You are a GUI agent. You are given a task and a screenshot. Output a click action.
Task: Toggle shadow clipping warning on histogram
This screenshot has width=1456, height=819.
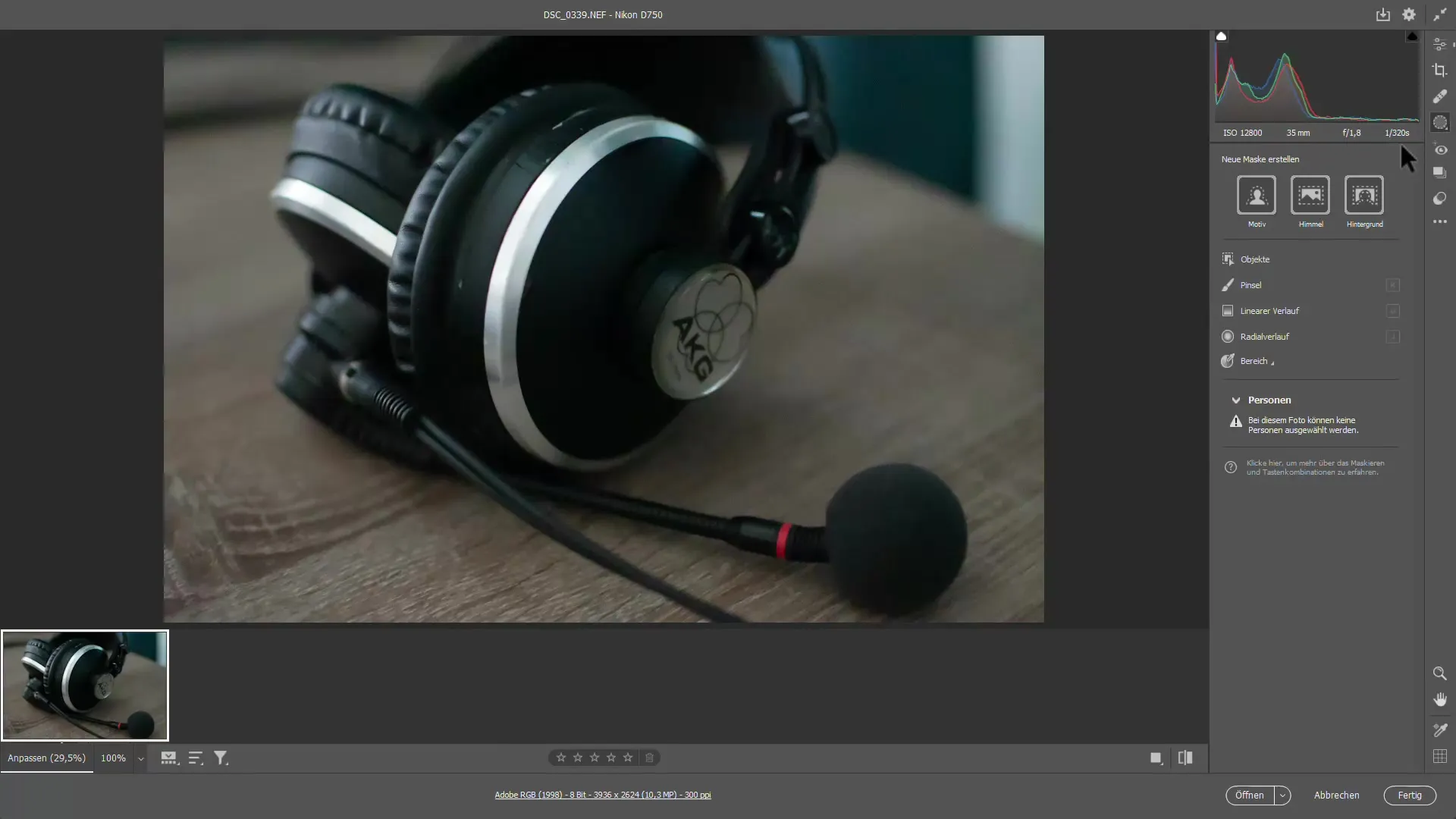click(1221, 36)
